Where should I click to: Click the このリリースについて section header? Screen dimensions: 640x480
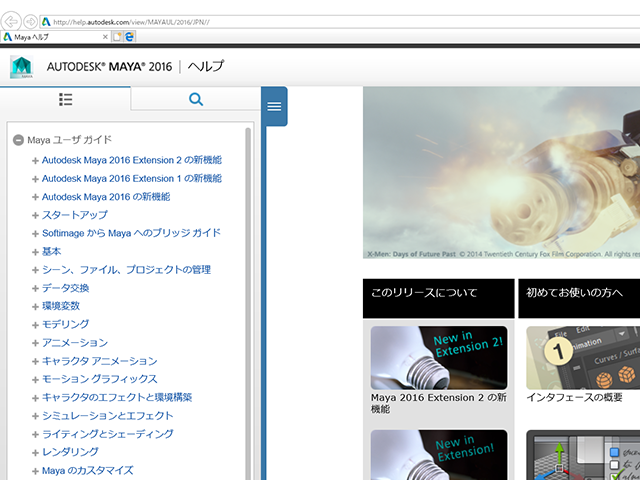pyautogui.click(x=438, y=298)
